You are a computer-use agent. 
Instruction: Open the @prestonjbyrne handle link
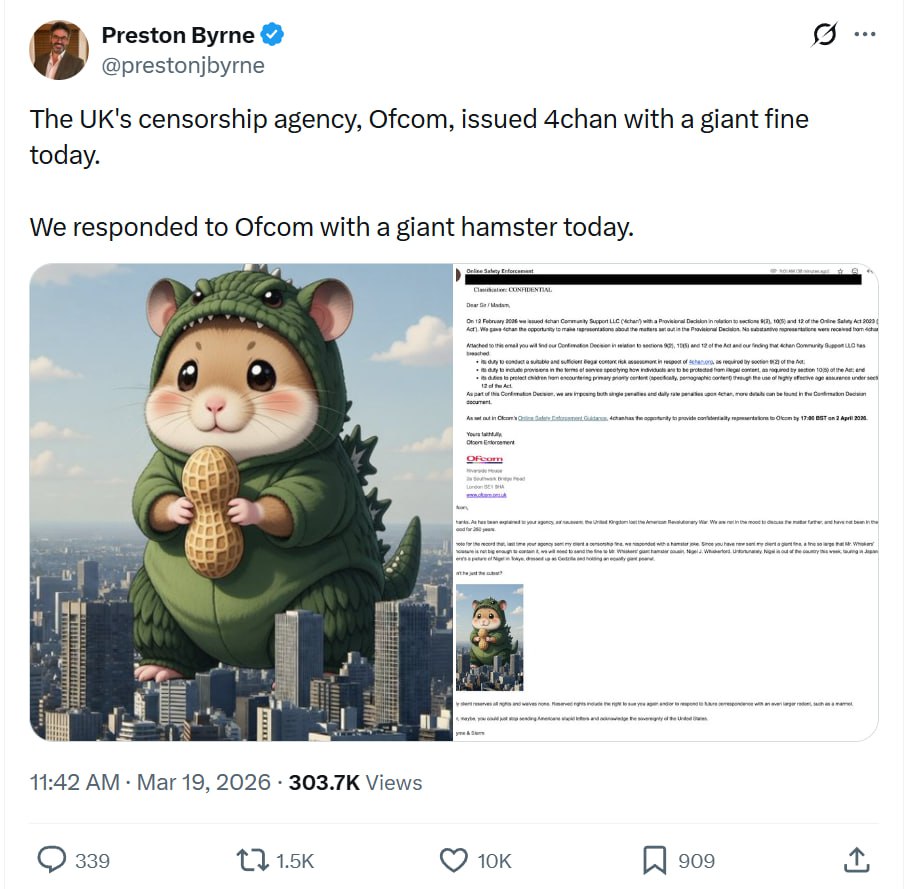tap(183, 65)
